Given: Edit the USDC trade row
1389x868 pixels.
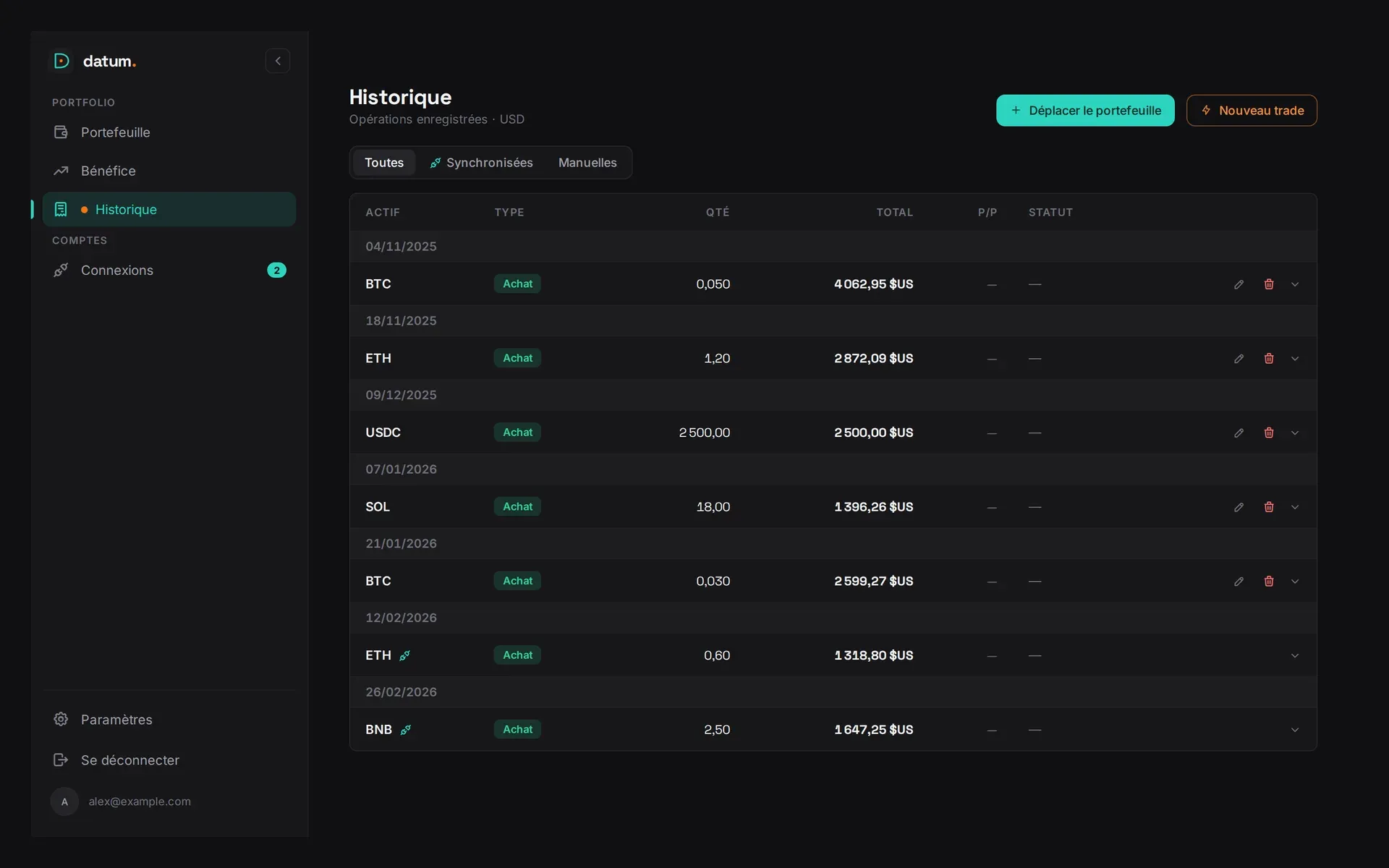Looking at the screenshot, I should (x=1239, y=433).
